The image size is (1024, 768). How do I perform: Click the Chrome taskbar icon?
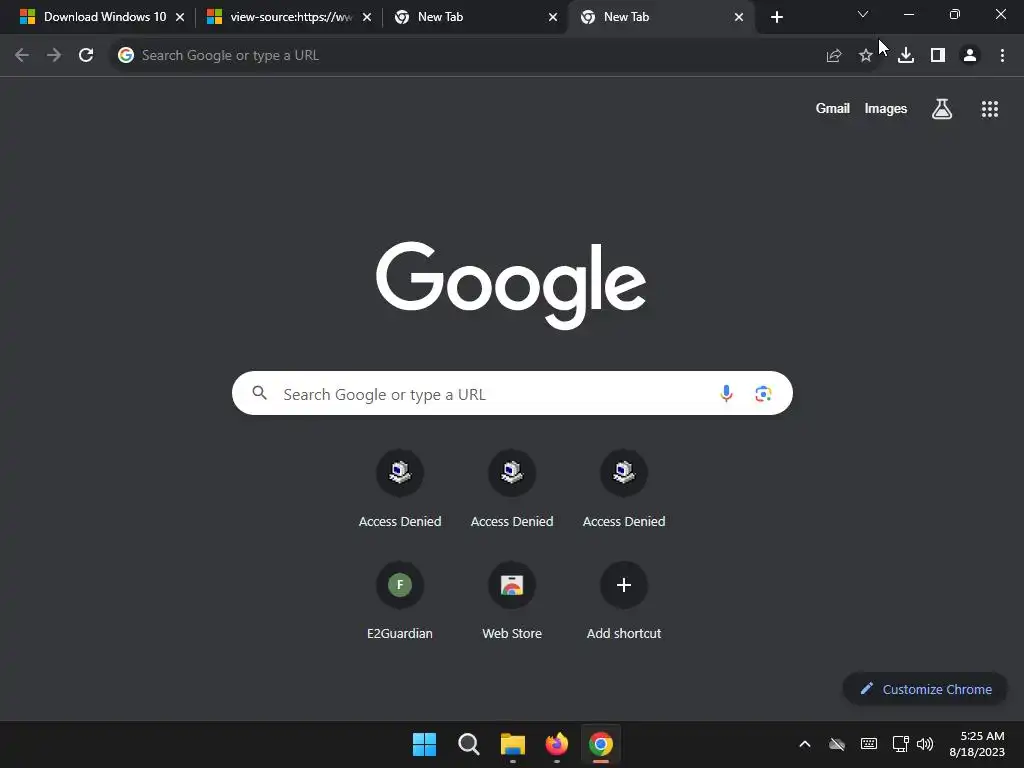(601, 744)
